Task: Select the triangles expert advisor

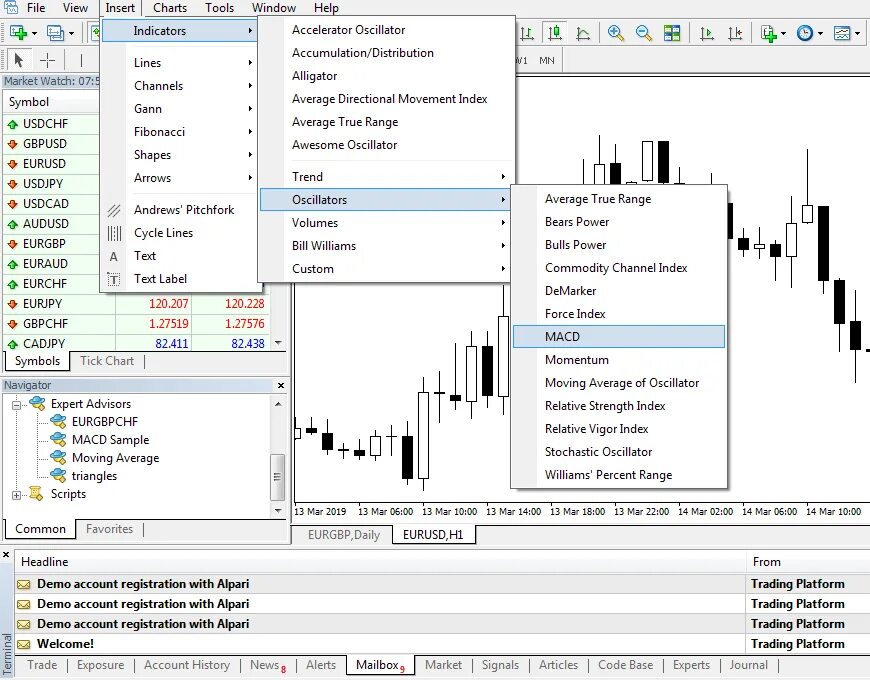Action: click(94, 476)
